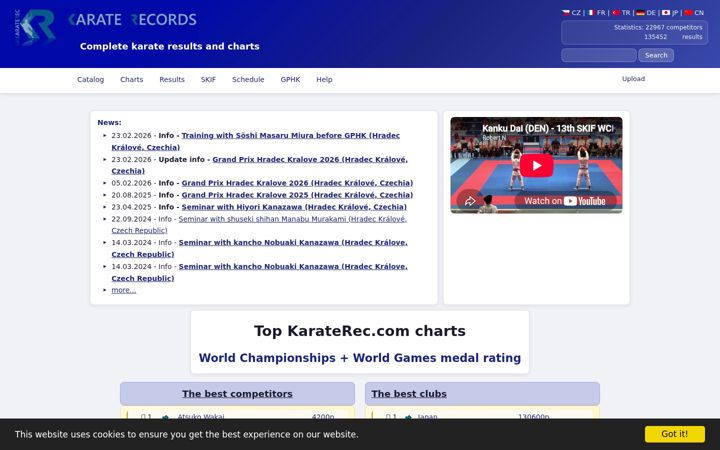720x450 pixels.
Task: Play the Kanku Dai YouTube video
Action: click(536, 165)
